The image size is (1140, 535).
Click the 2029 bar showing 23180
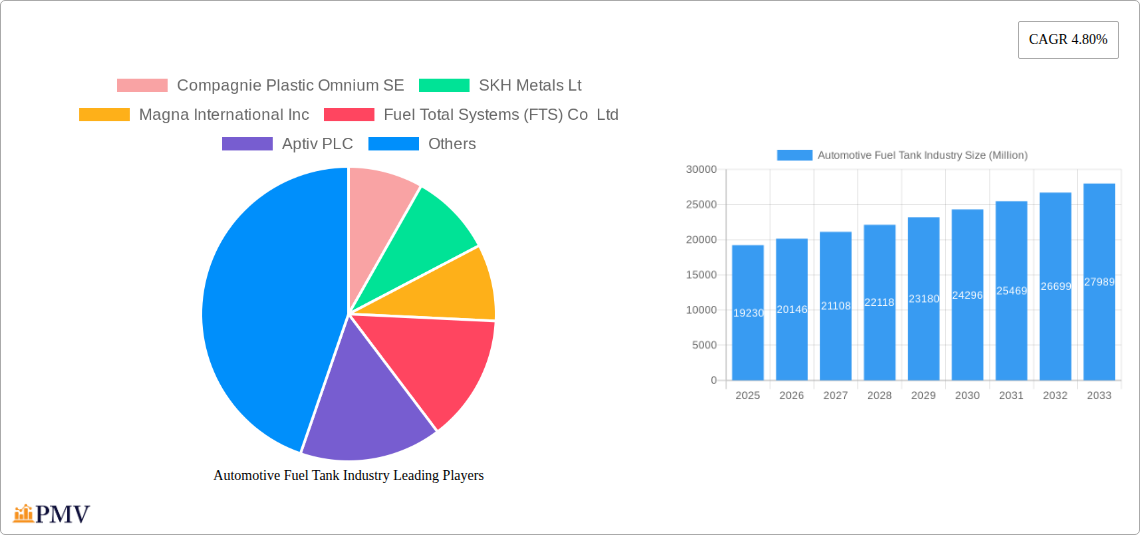pos(923,299)
